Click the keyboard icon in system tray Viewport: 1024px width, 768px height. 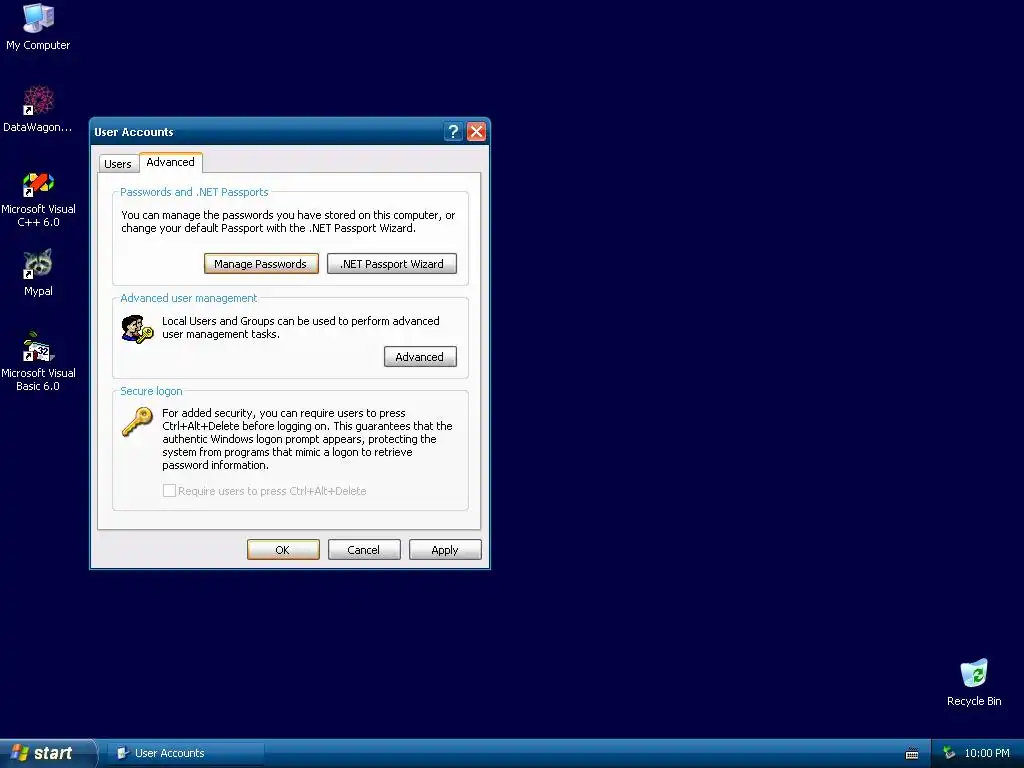tap(912, 754)
